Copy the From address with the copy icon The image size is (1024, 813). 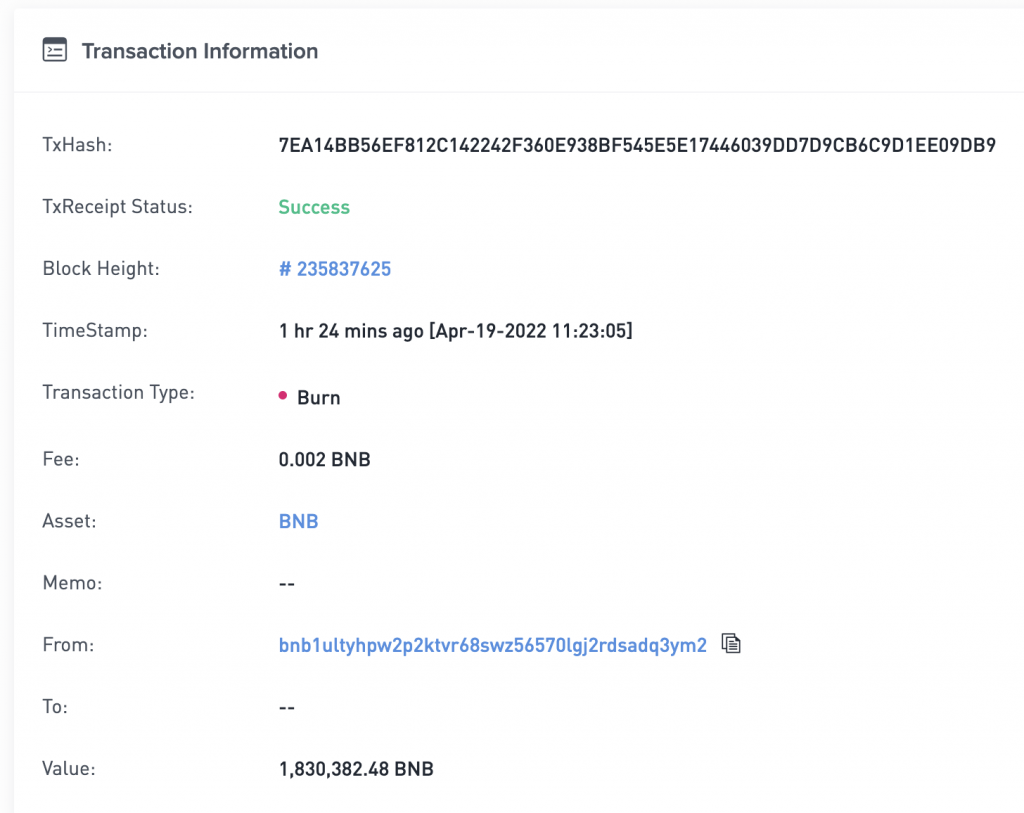(731, 643)
